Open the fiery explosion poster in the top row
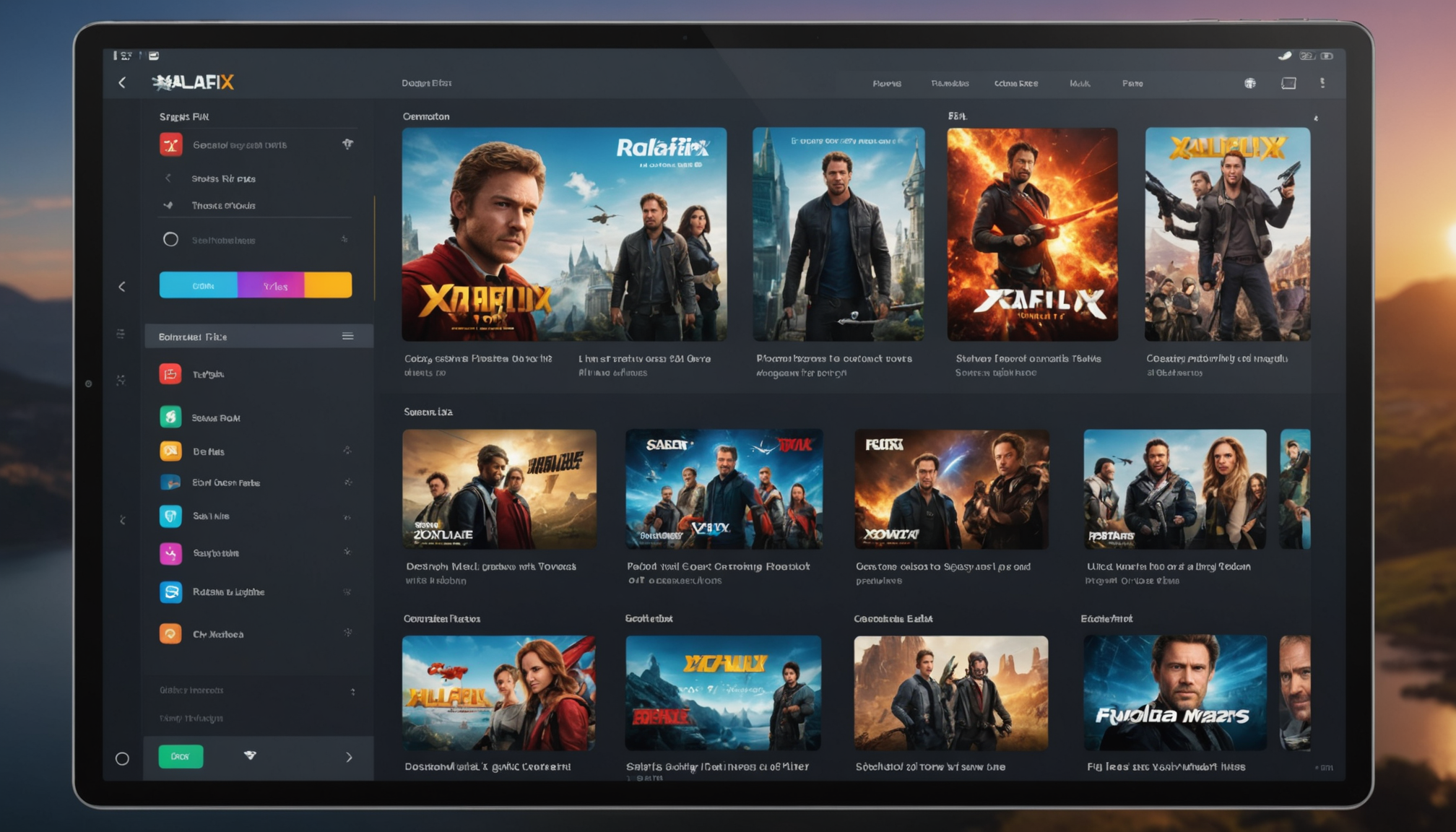 pyautogui.click(x=1032, y=234)
